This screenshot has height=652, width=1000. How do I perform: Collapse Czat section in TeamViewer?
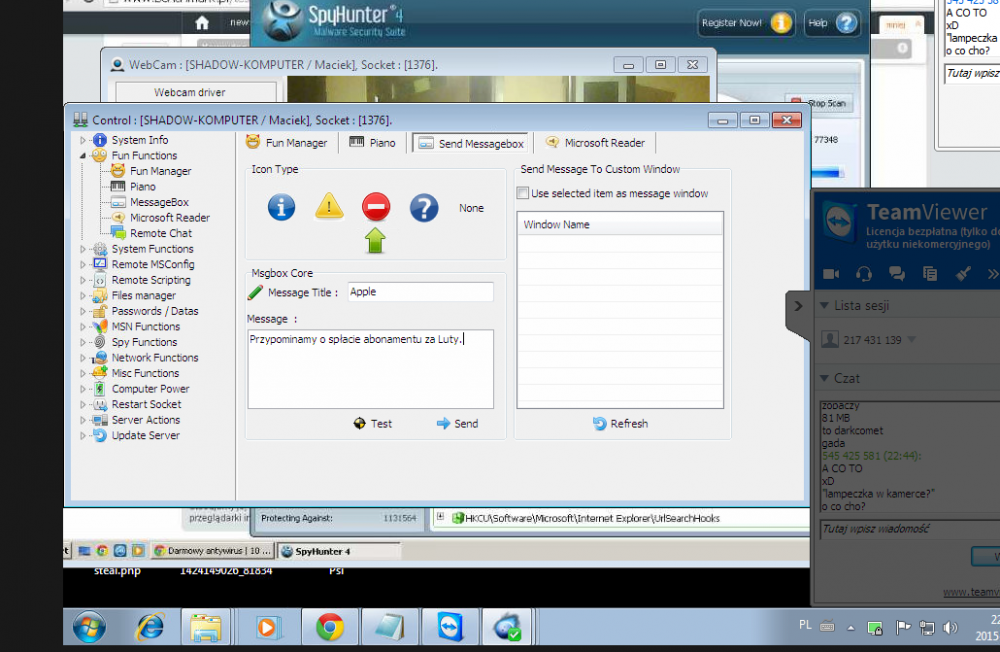point(824,378)
